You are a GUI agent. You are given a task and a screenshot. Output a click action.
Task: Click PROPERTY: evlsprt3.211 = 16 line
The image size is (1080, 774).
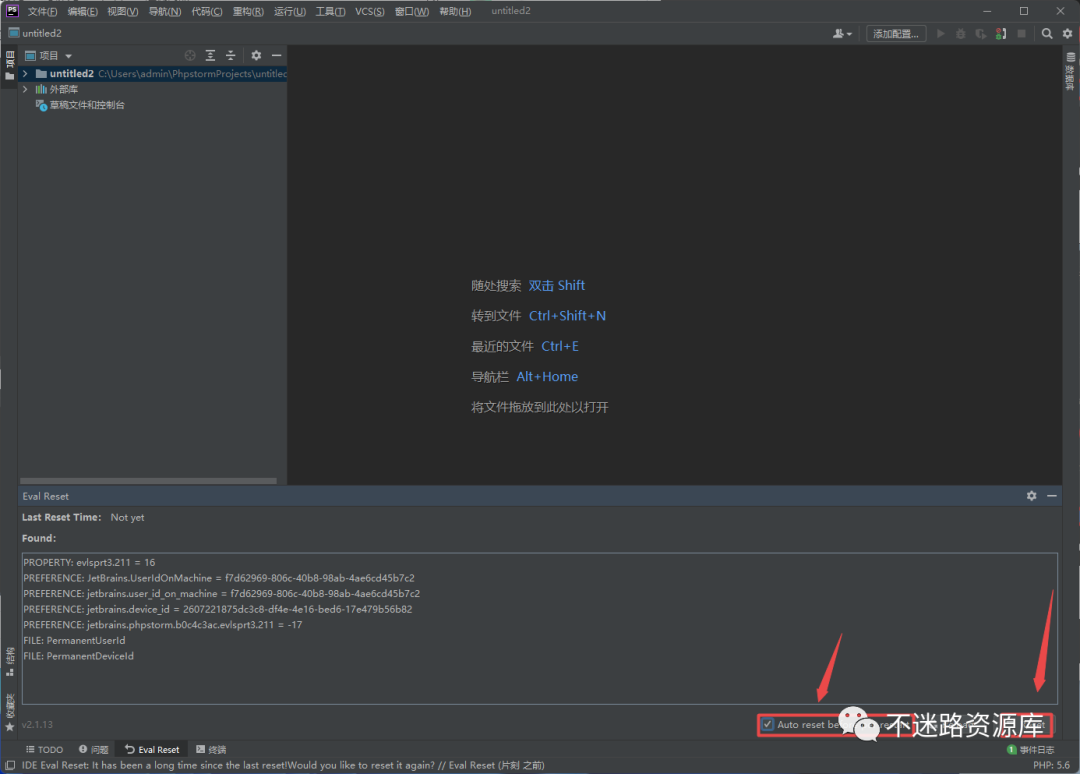tap(89, 563)
